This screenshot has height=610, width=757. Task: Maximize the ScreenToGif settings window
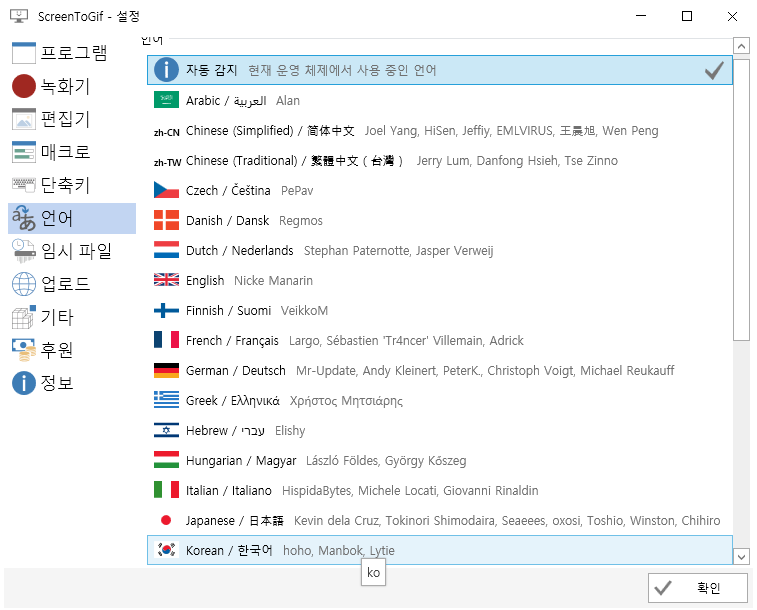(687, 16)
